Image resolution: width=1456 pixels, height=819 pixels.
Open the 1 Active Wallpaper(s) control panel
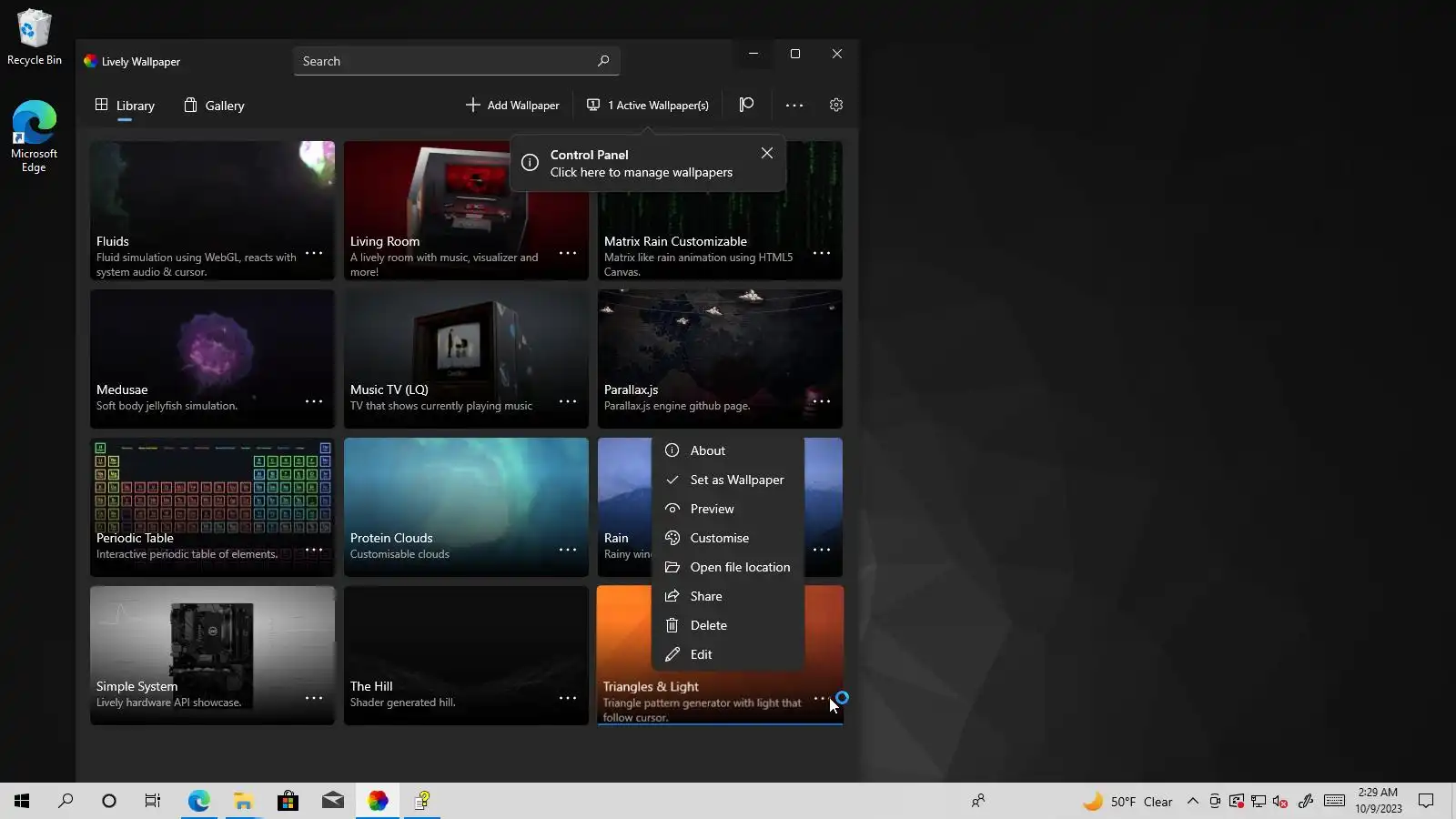(x=648, y=106)
